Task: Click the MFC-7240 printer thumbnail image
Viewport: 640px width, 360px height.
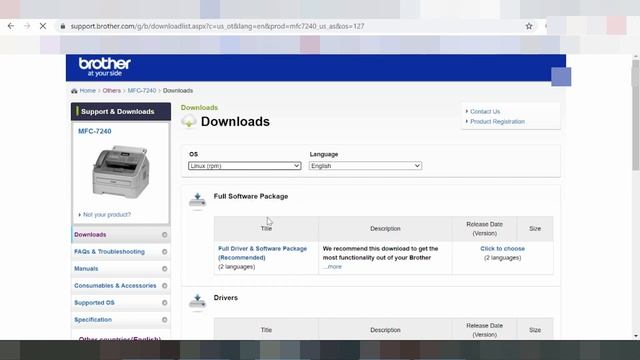Action: pyautogui.click(x=121, y=171)
